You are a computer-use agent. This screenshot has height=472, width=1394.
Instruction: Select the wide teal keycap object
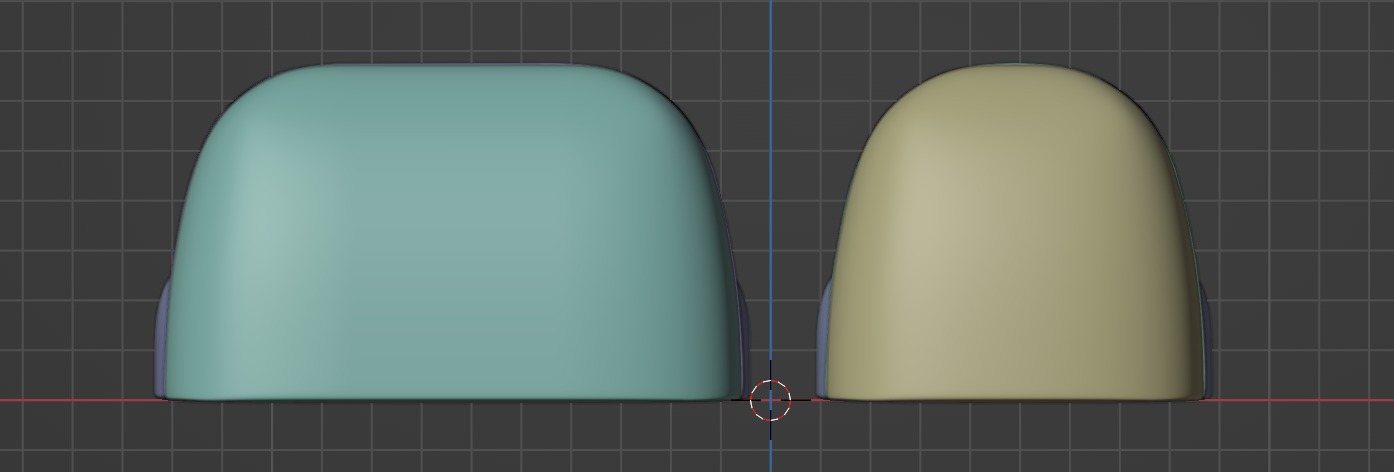[x=452, y=233]
